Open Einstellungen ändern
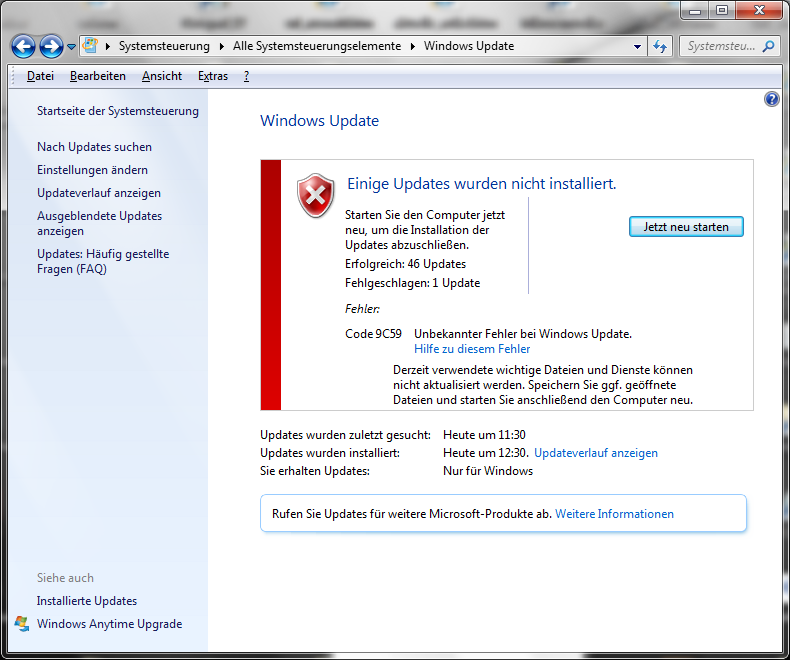This screenshot has width=790, height=660. click(x=92, y=170)
